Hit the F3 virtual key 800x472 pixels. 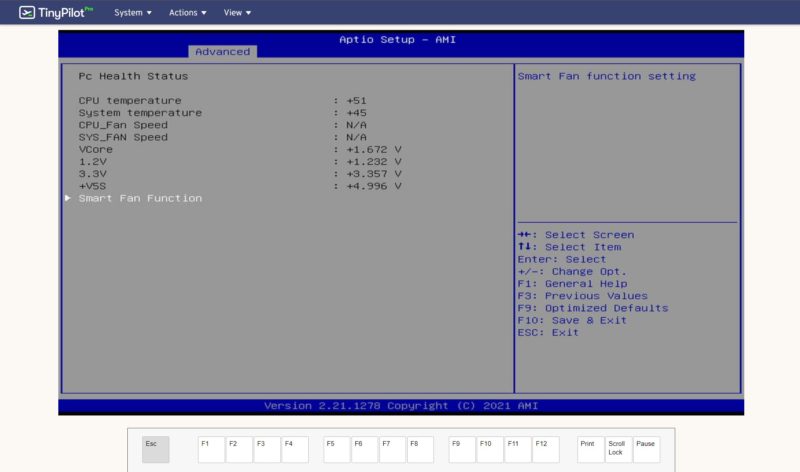coord(267,449)
